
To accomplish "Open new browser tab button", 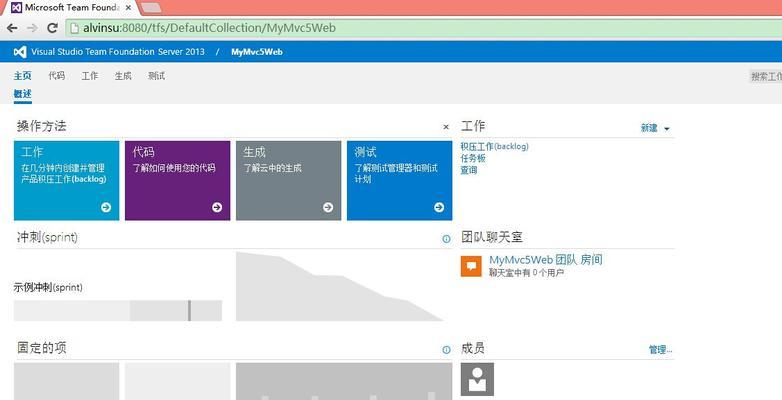I will (x=151, y=7).
